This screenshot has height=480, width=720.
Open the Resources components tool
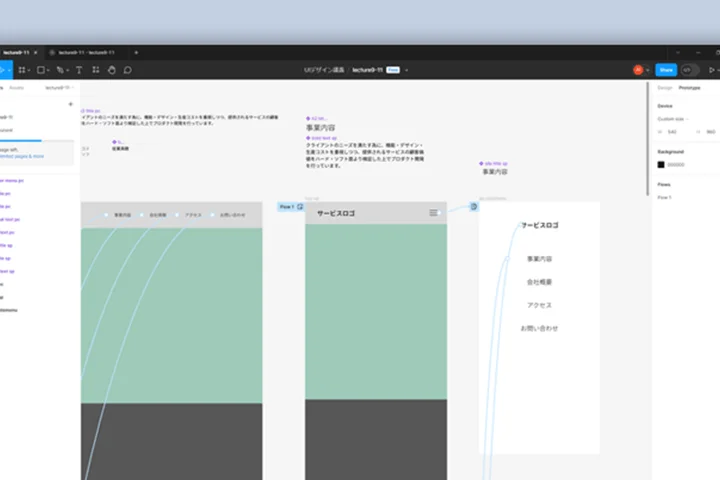click(96, 70)
